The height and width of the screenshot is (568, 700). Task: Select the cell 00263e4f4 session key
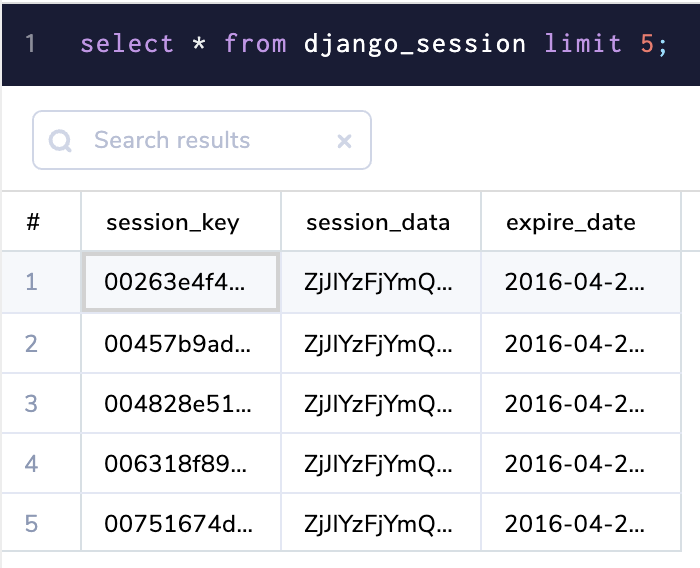point(180,282)
